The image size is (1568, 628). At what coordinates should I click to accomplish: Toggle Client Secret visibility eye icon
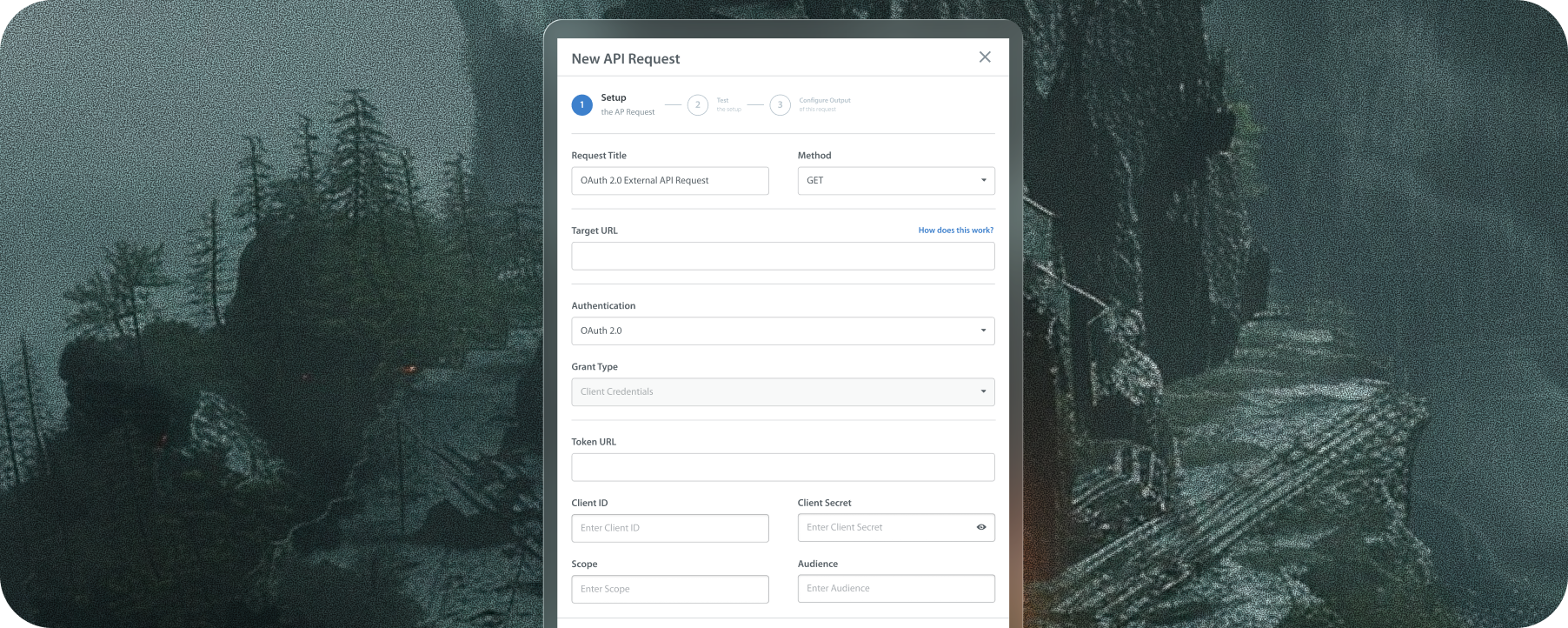tap(981, 527)
